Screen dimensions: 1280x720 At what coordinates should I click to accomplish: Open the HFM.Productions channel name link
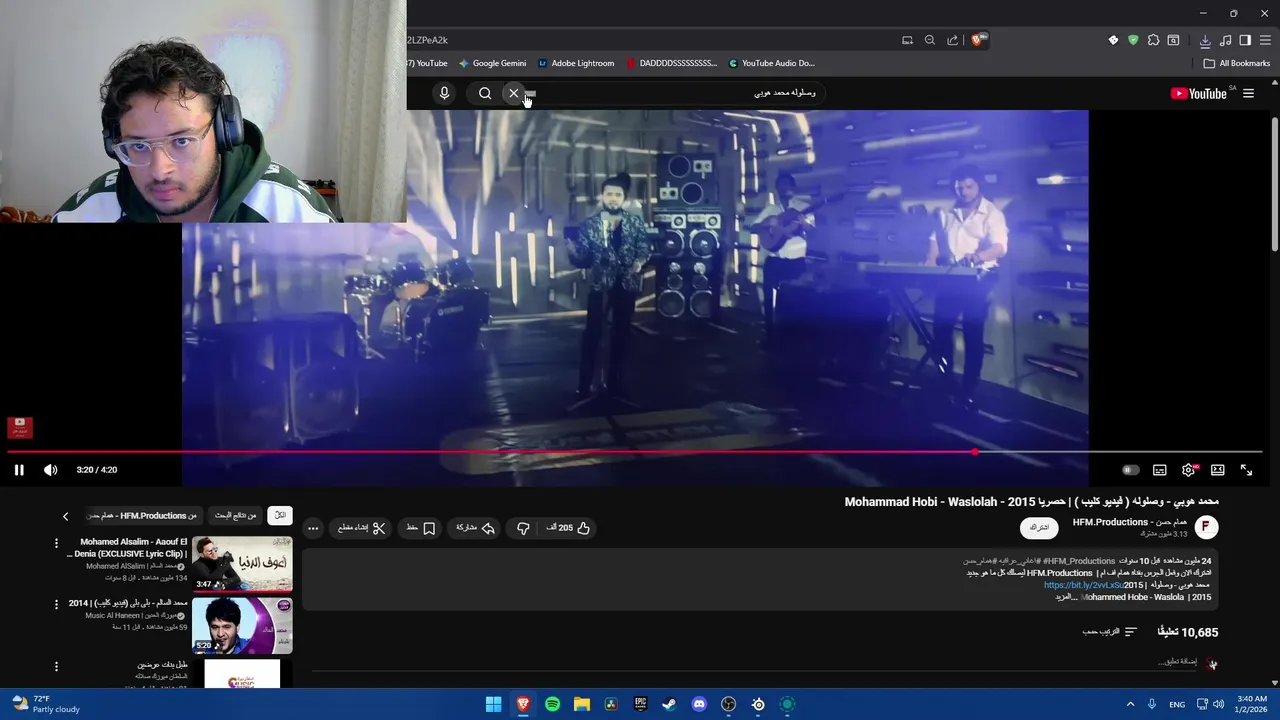pyautogui.click(x=1130, y=522)
